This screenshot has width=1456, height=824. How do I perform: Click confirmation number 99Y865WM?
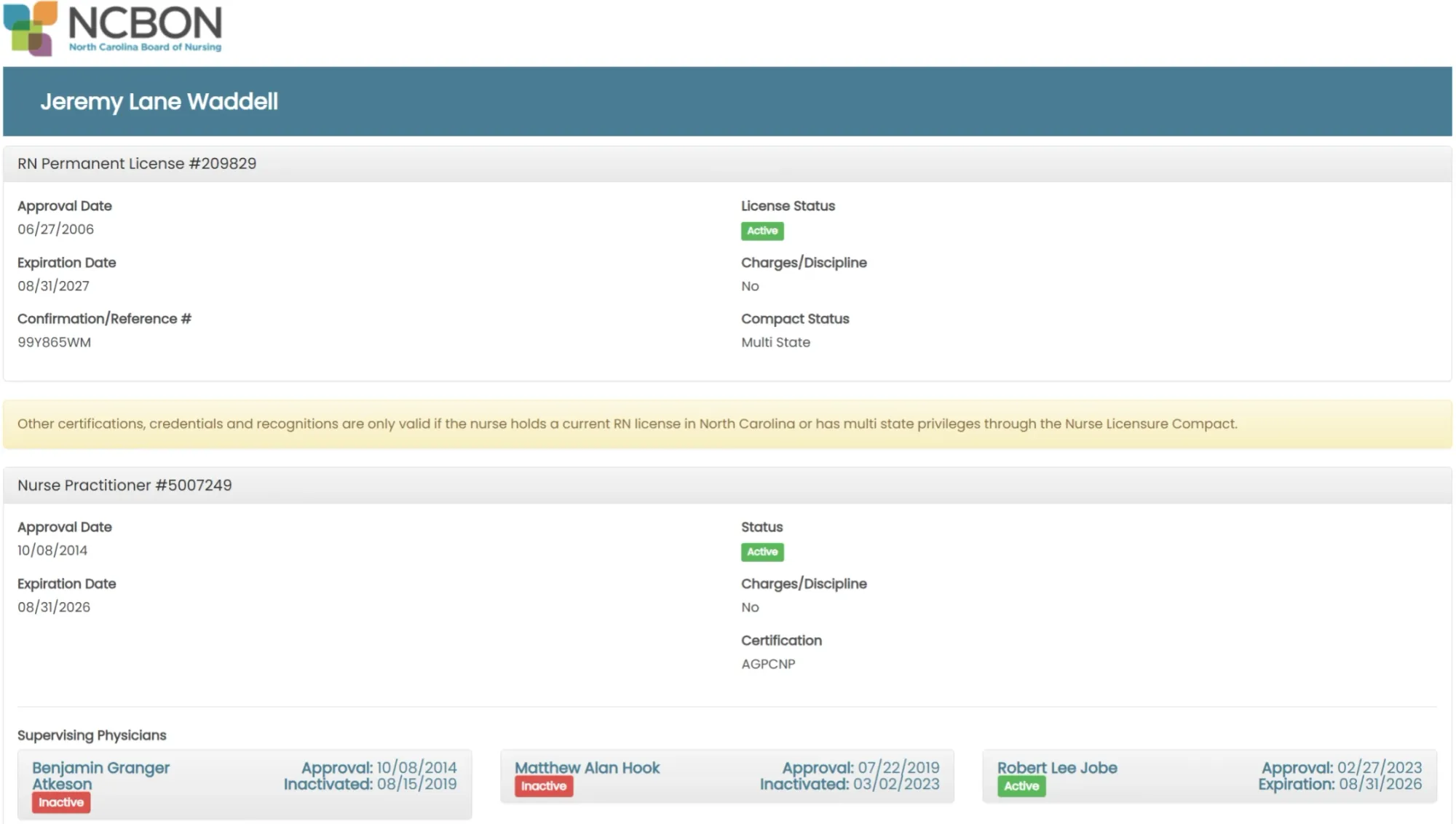(54, 342)
